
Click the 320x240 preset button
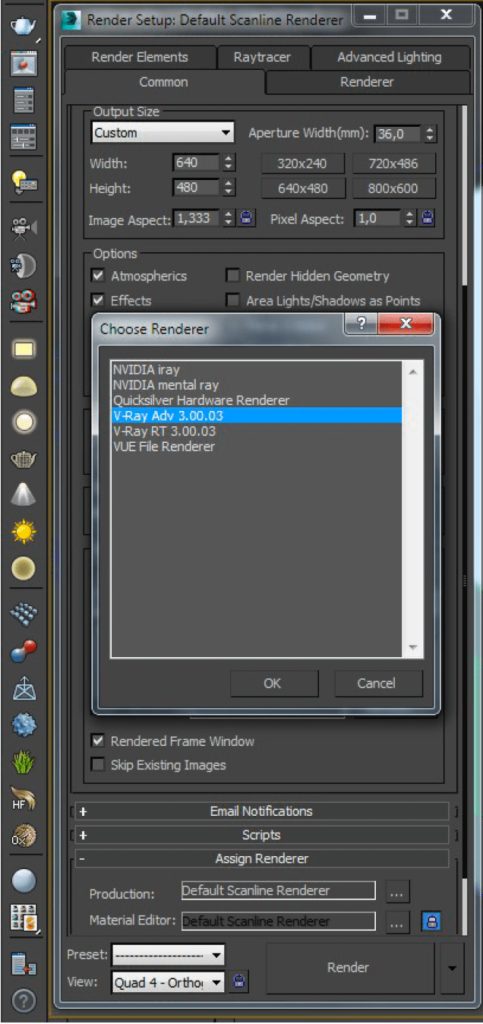coord(302,163)
